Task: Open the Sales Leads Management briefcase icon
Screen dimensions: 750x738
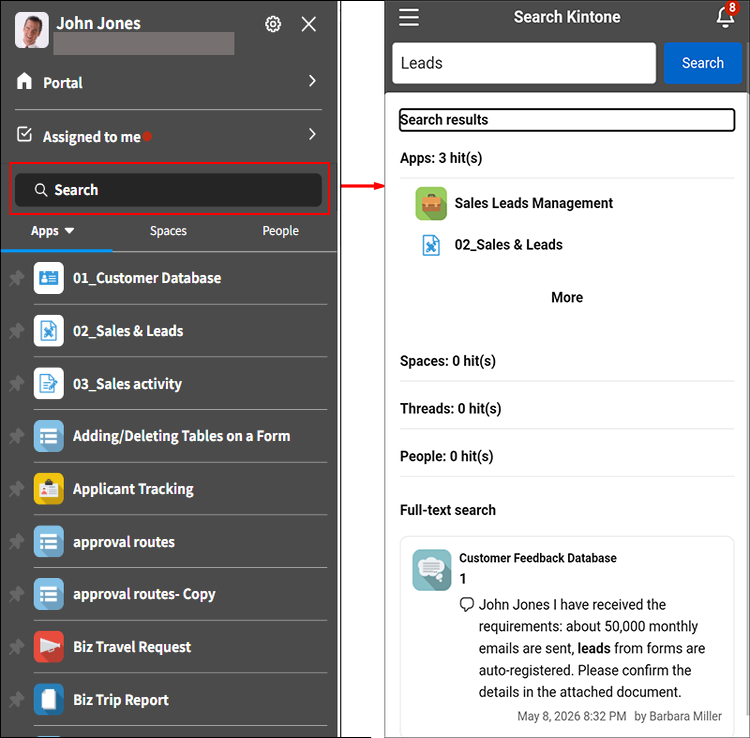Action: (x=431, y=203)
